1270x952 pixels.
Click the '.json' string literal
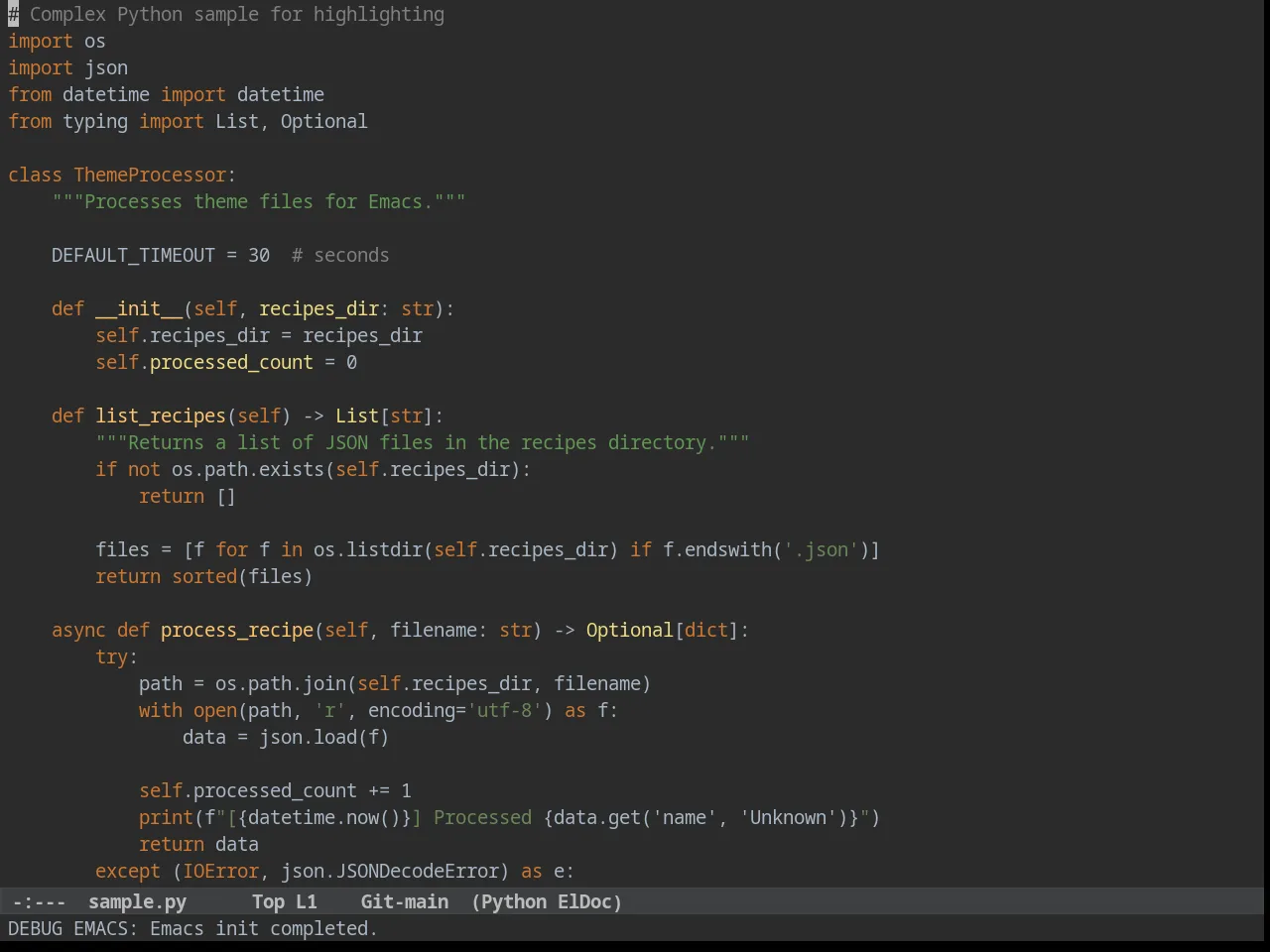tap(821, 549)
